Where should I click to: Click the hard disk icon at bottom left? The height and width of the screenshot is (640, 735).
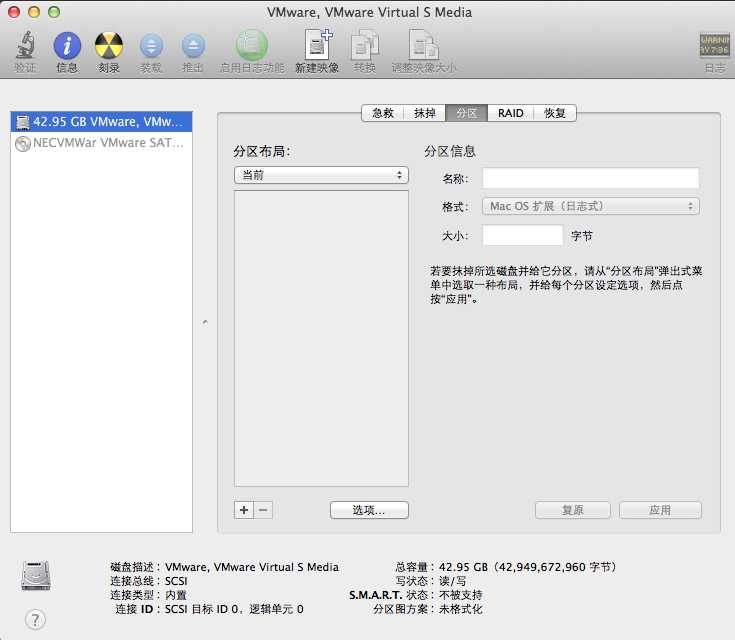(36, 575)
